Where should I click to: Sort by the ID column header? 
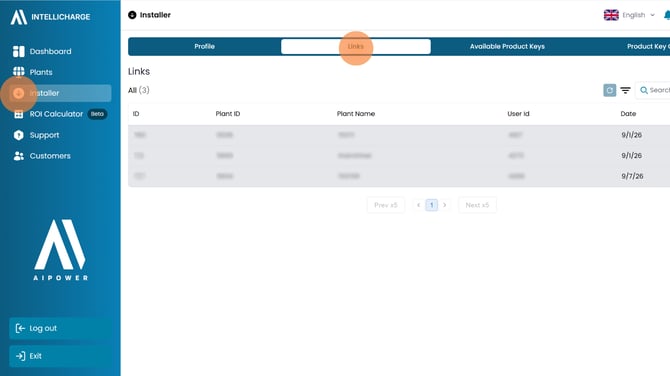(x=136, y=114)
